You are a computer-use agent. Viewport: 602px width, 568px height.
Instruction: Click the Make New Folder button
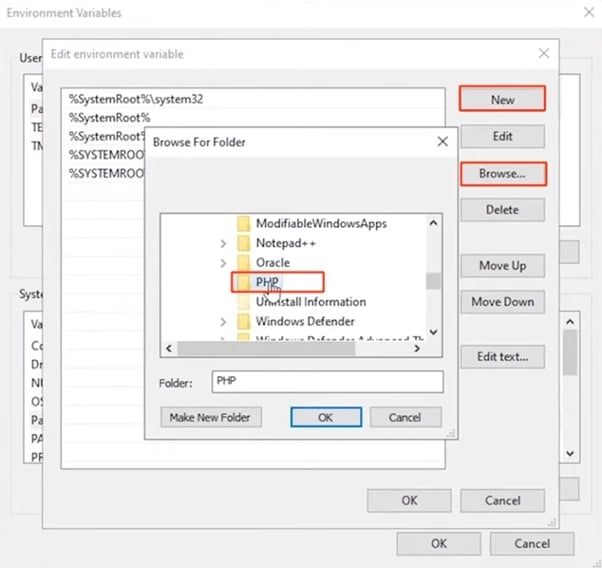point(210,417)
